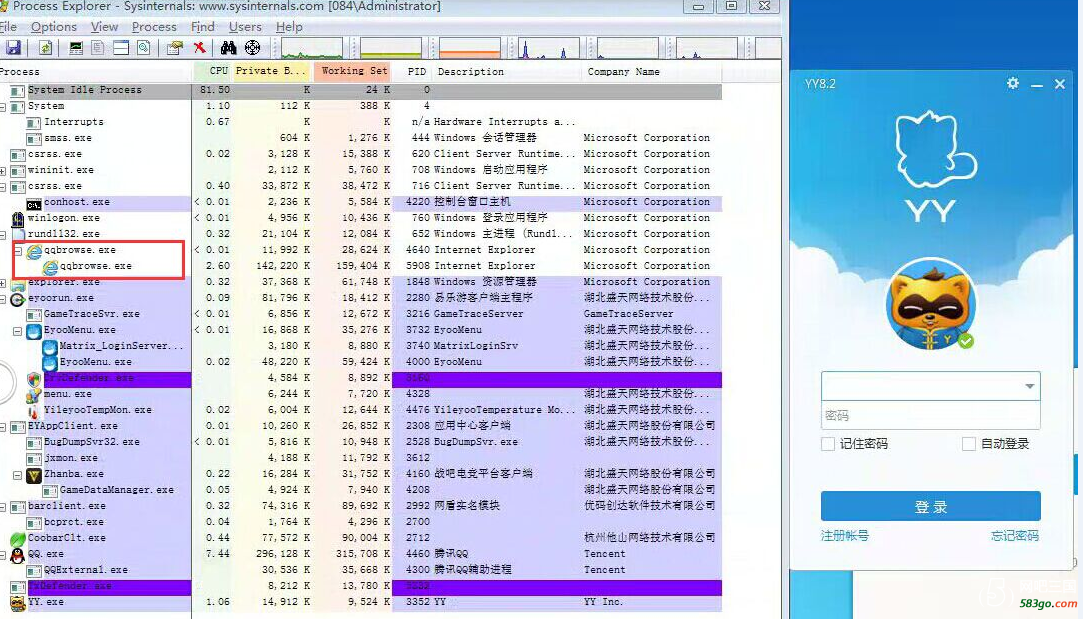1083x619 pixels.
Task: Click the conhost.exe console icon
Action: coord(34,203)
